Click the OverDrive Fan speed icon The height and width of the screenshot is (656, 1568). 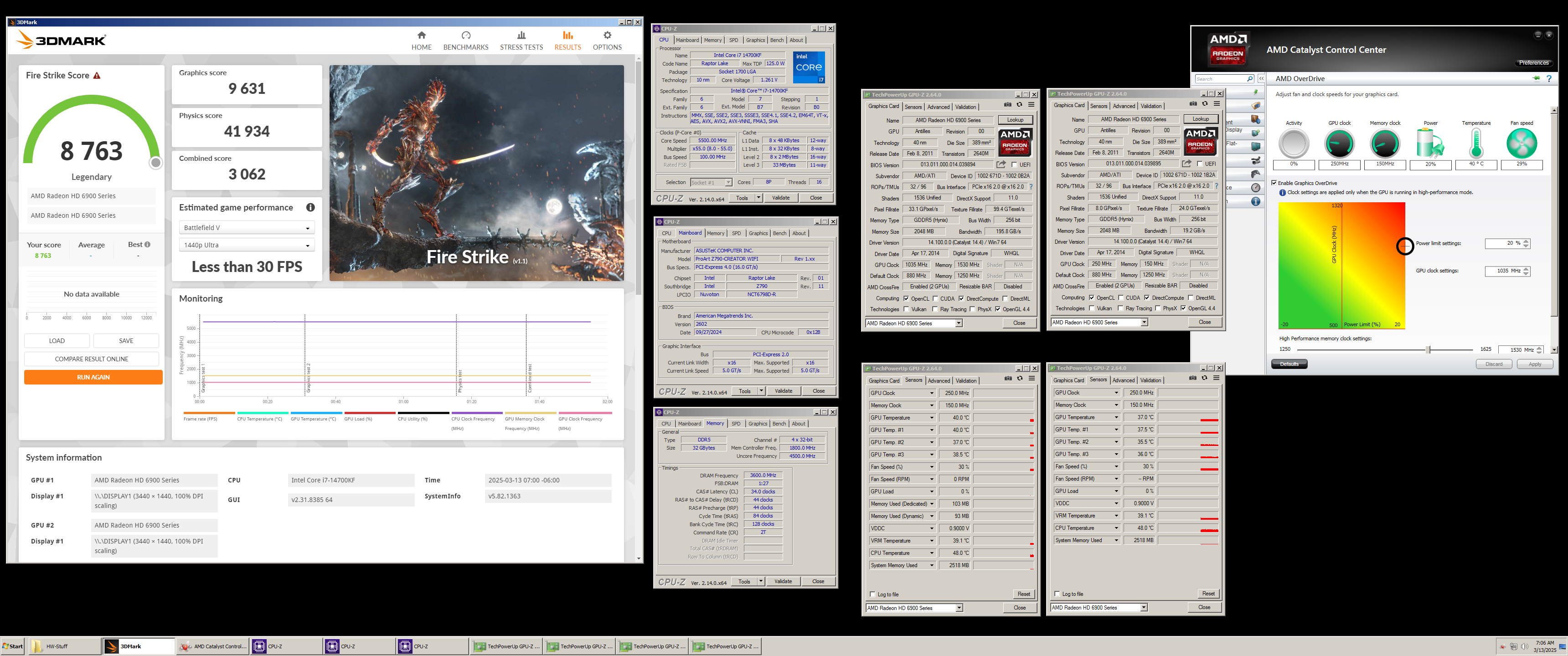pos(1521,144)
